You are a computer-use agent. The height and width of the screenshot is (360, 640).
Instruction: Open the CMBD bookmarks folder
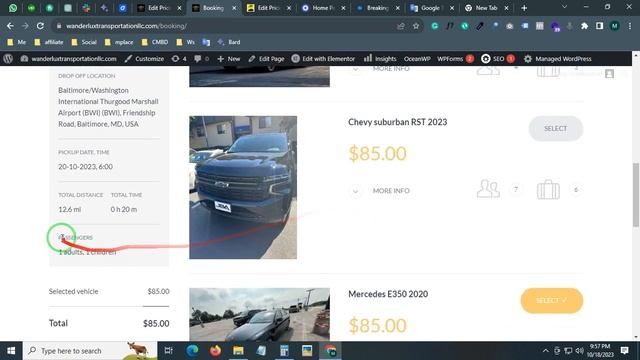(x=155, y=42)
